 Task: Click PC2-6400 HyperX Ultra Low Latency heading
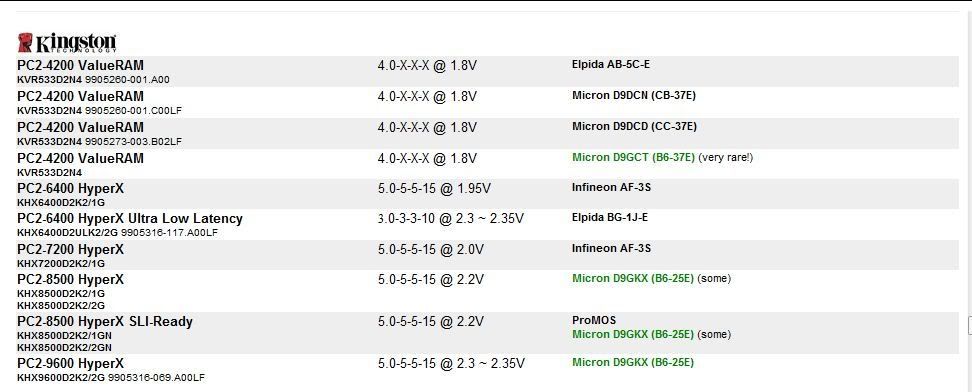tap(130, 219)
